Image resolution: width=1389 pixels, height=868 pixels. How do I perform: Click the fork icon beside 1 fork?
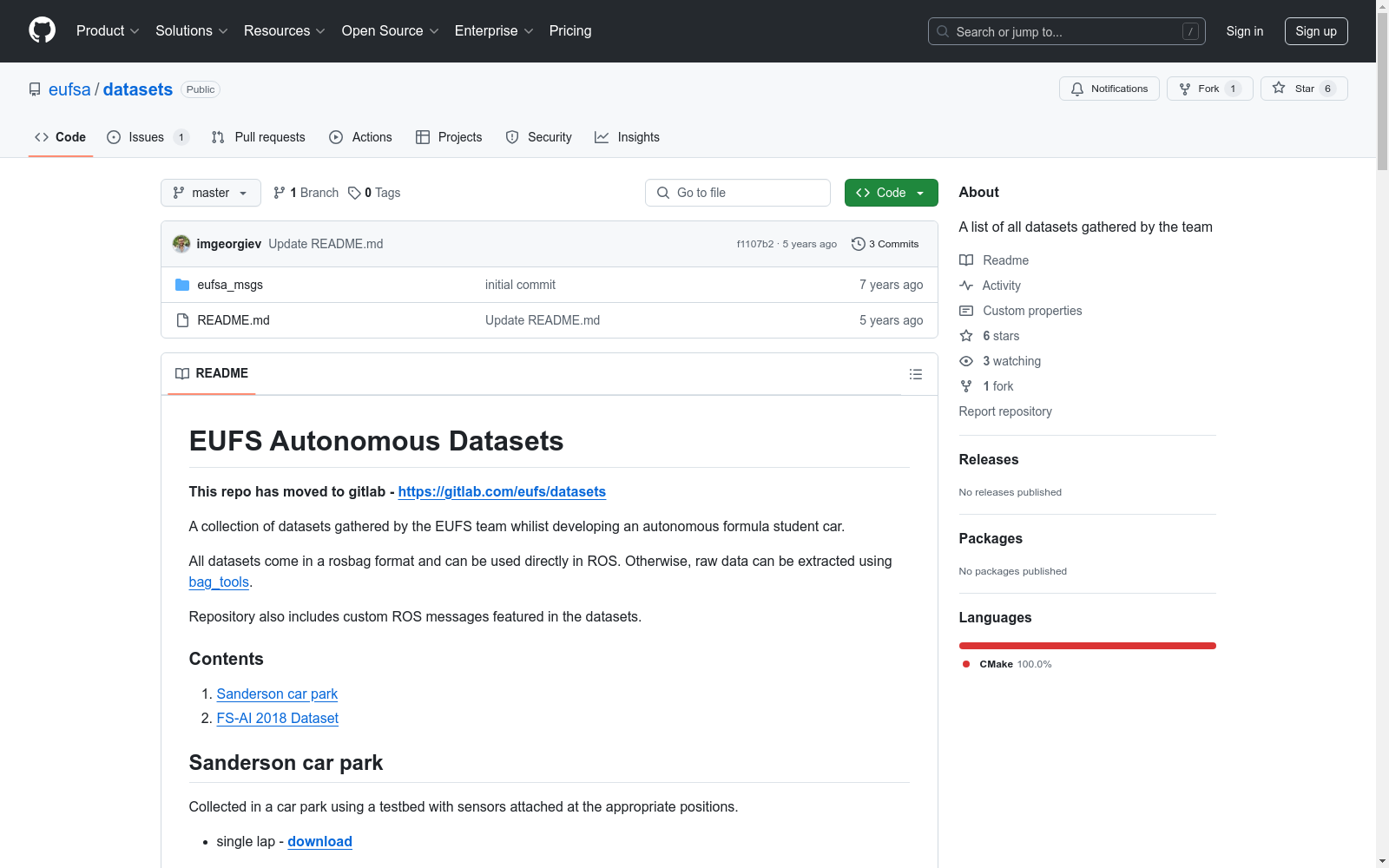[966, 386]
